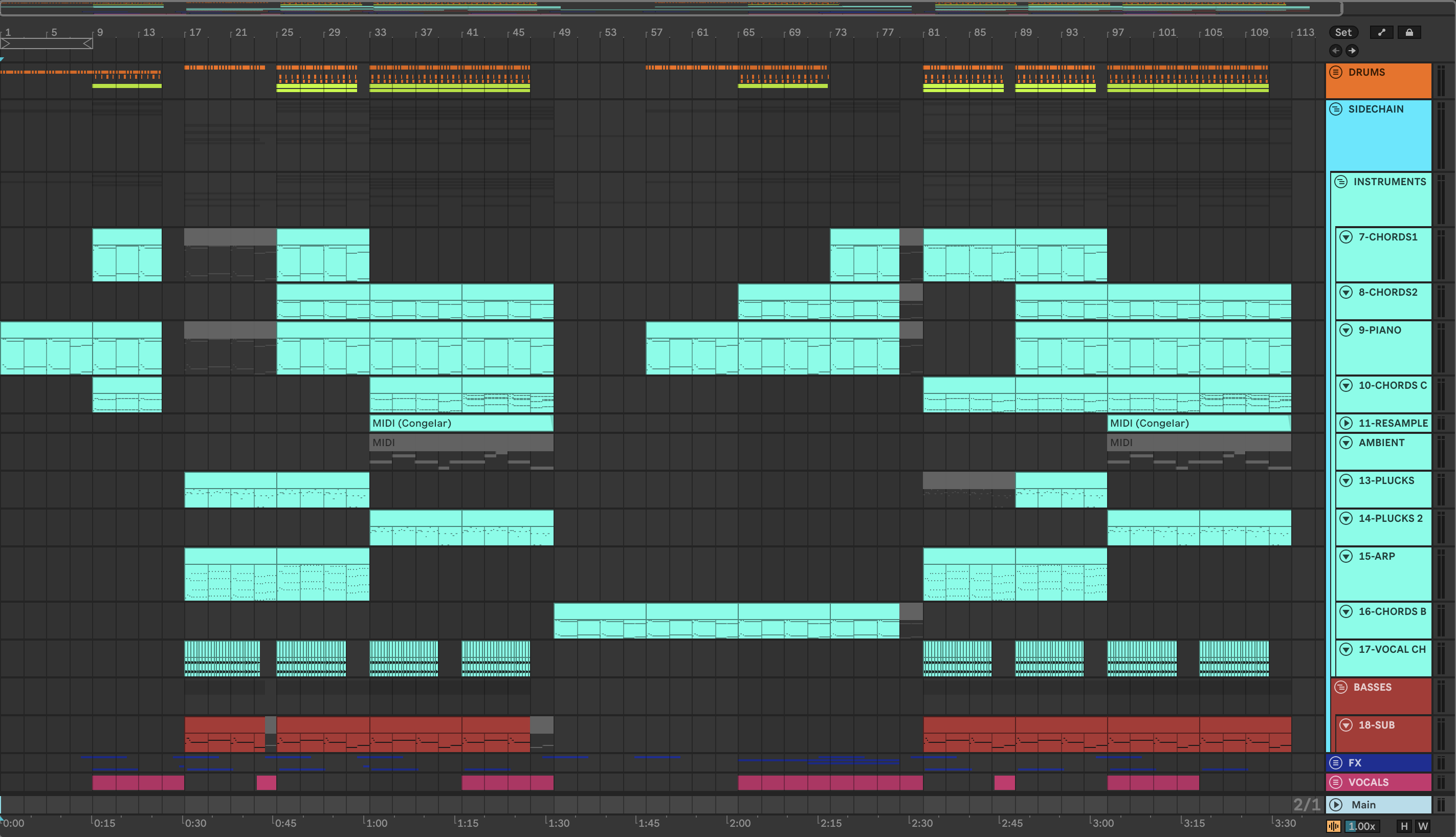Image resolution: width=1456 pixels, height=837 pixels.
Task: Click the 2/1 grid size label
Action: (1307, 805)
